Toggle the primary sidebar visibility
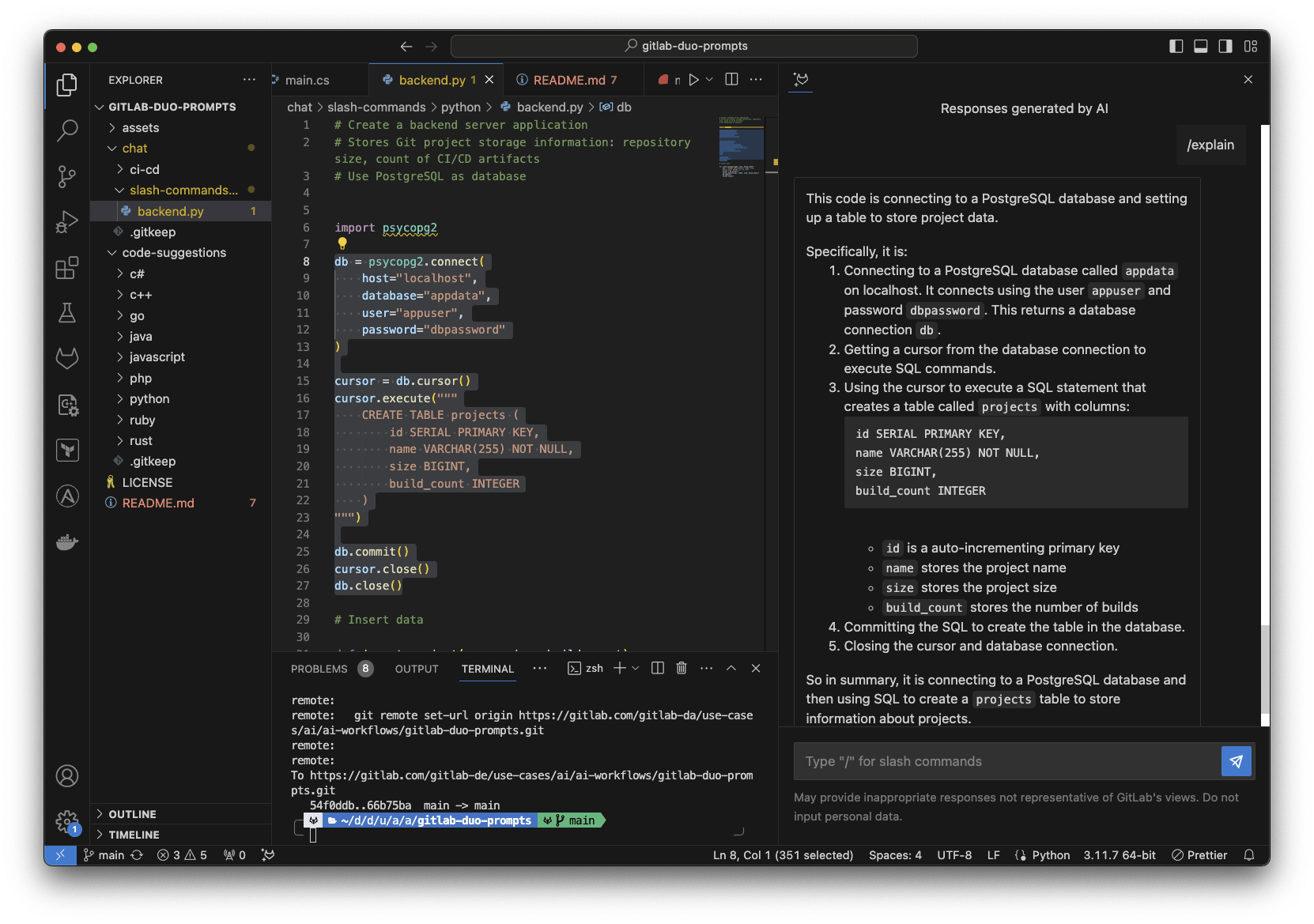The image size is (1314, 924). pyautogui.click(x=1176, y=46)
